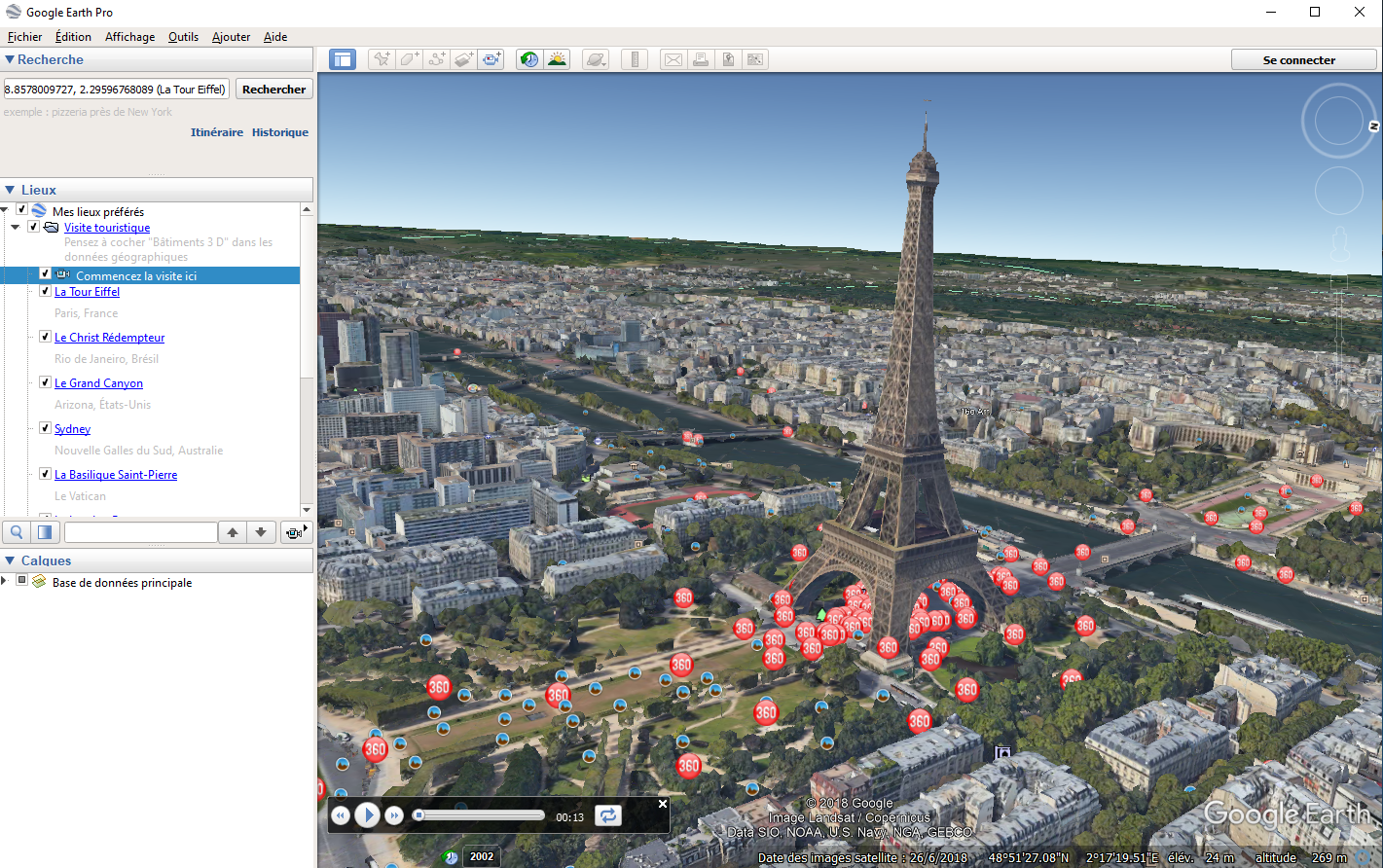This screenshot has height=868, width=1383.
Task: Uncheck La Basilique Saint-Pierre checkbox
Action: click(45, 473)
